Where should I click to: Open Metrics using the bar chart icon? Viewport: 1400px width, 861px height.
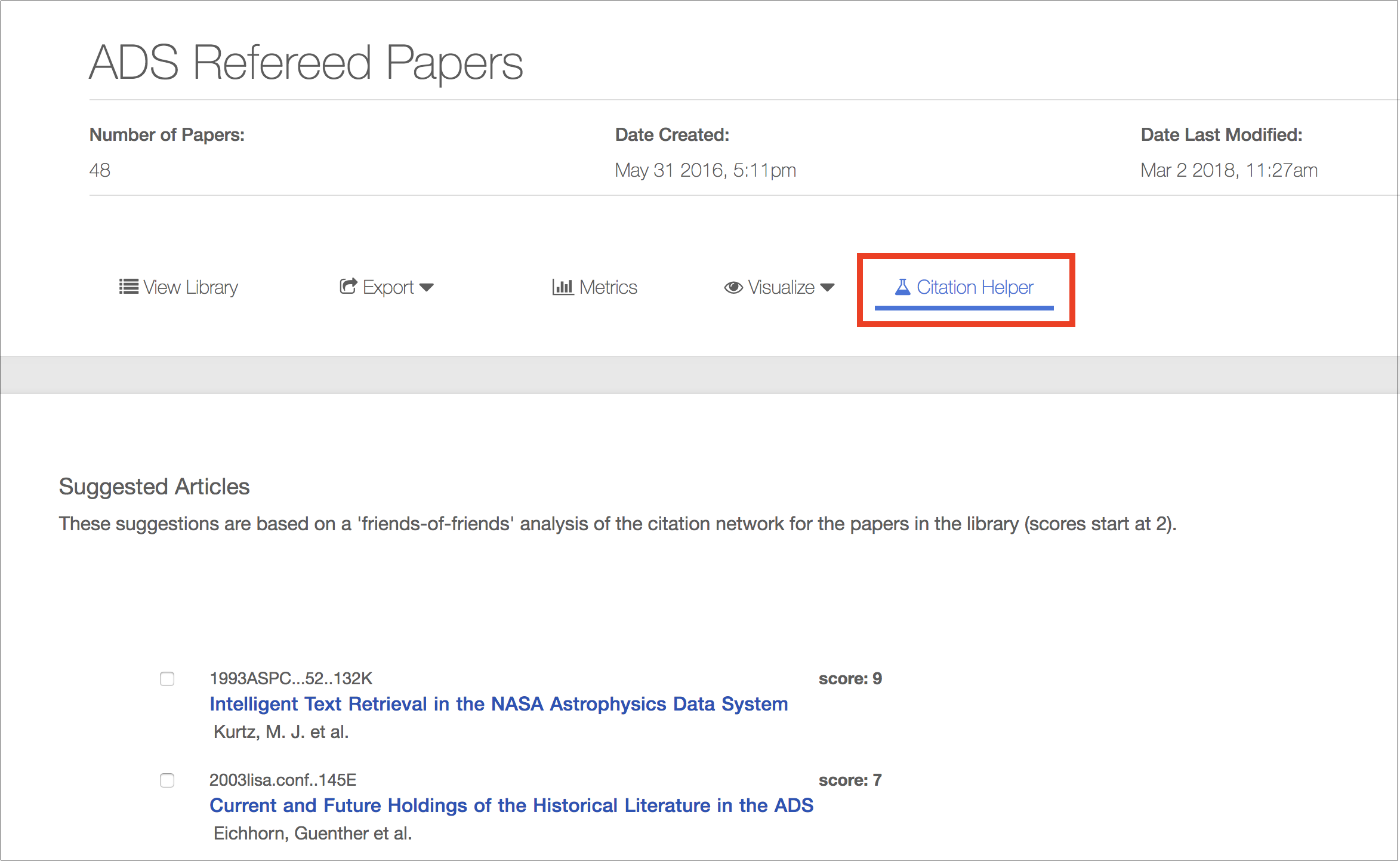pos(562,287)
